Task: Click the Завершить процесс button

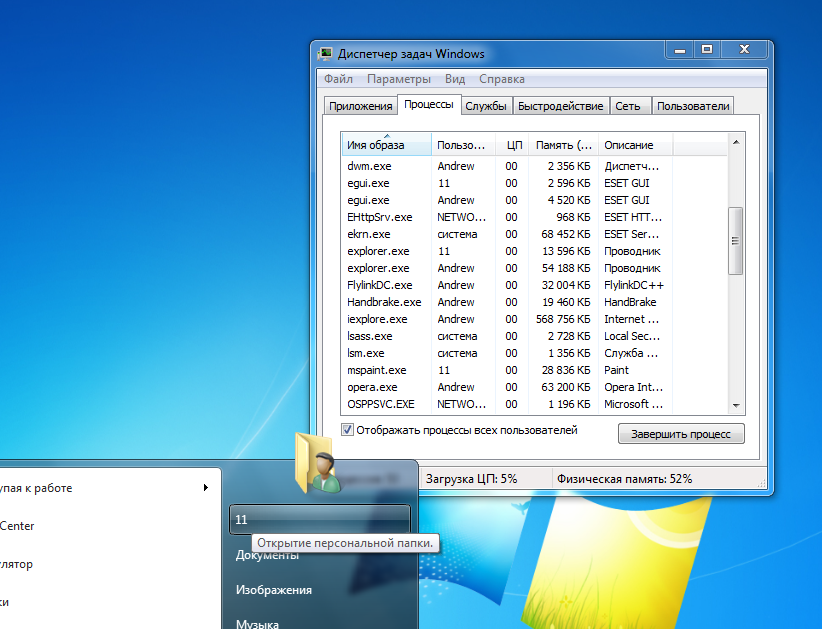Action: pos(681,433)
